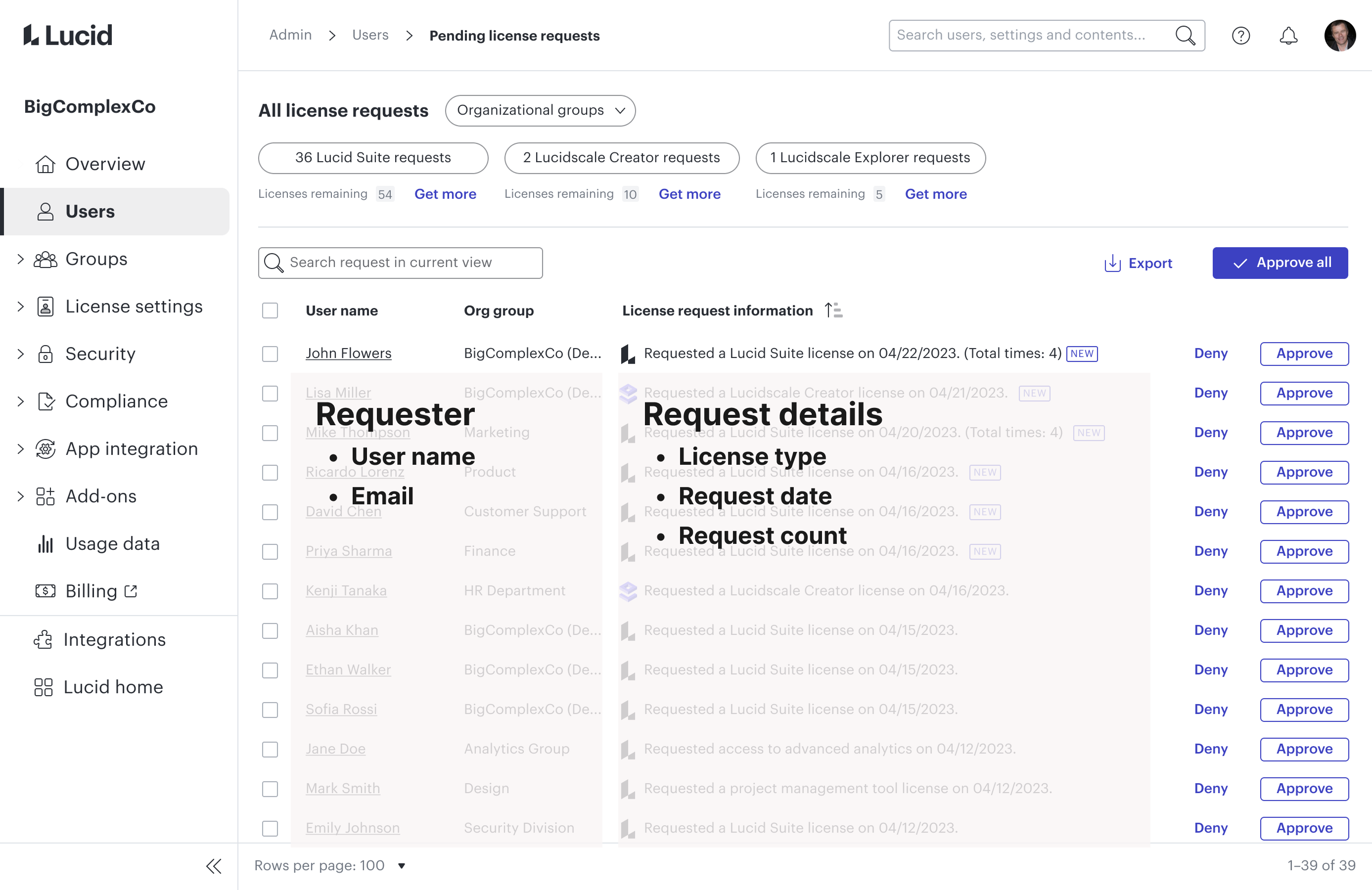Click the Billing money icon
The image size is (1372, 890).
(x=45, y=591)
